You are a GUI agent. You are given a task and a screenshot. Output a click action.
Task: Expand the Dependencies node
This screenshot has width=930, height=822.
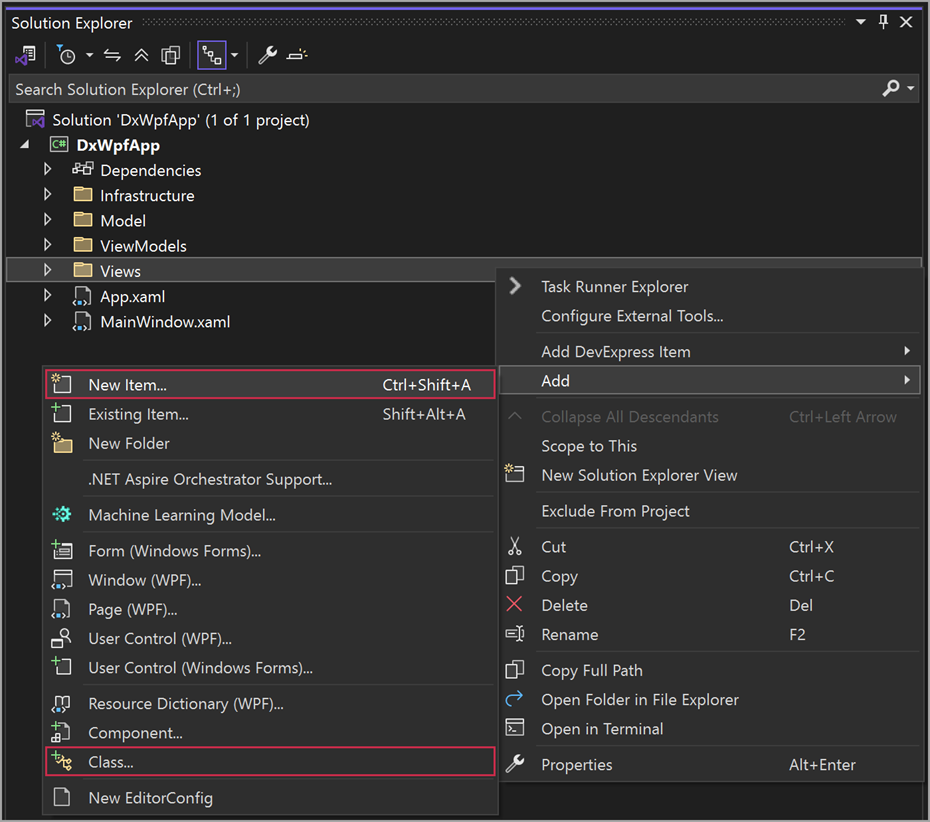(x=48, y=170)
